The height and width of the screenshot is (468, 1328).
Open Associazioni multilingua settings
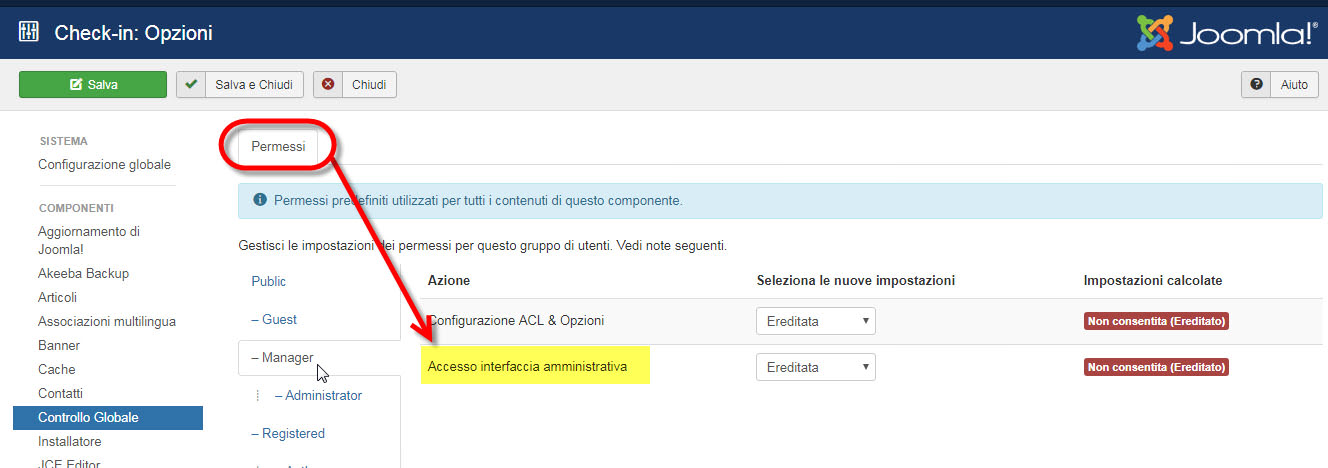click(x=107, y=321)
